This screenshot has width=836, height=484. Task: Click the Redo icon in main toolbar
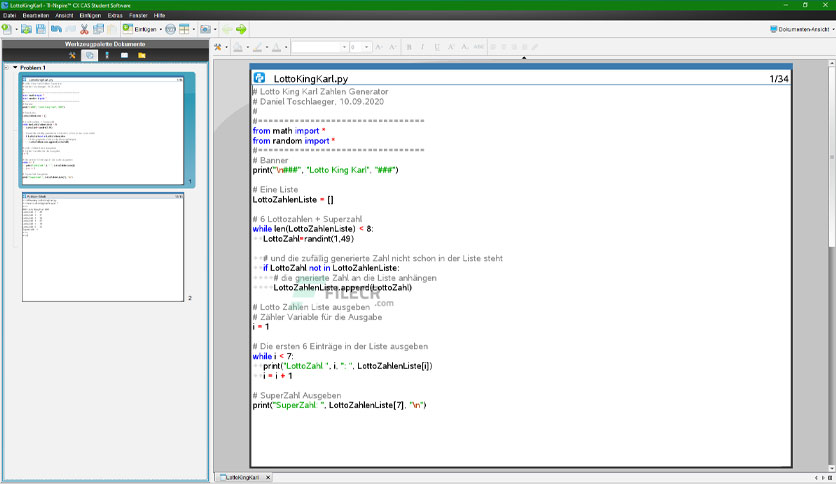70,29
